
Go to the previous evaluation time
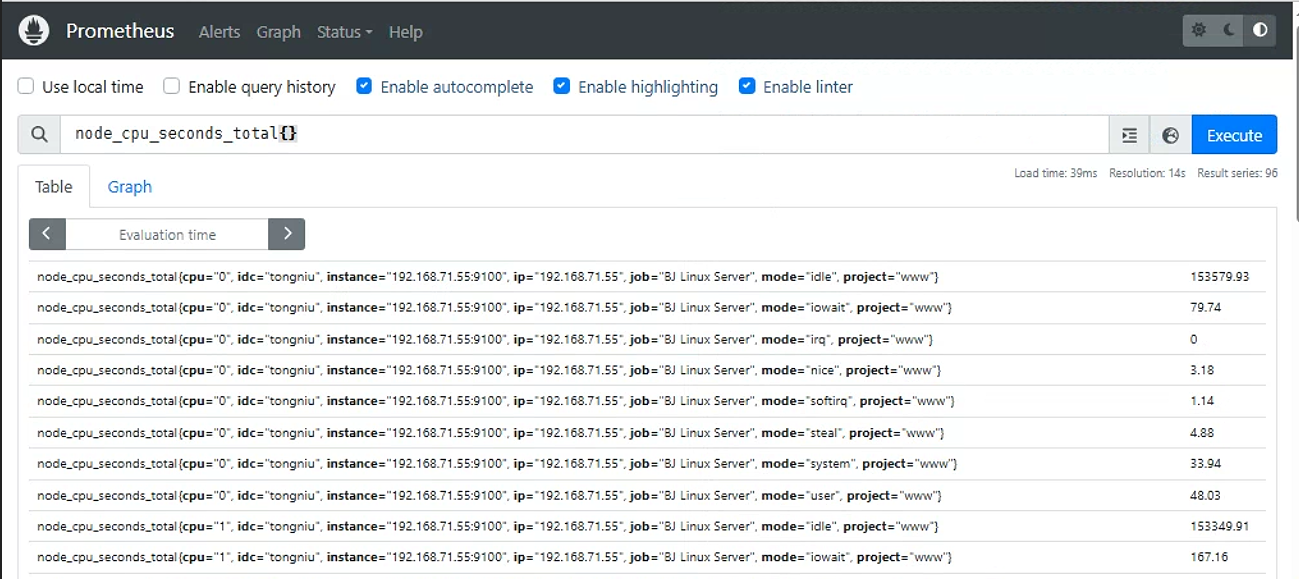(47, 234)
